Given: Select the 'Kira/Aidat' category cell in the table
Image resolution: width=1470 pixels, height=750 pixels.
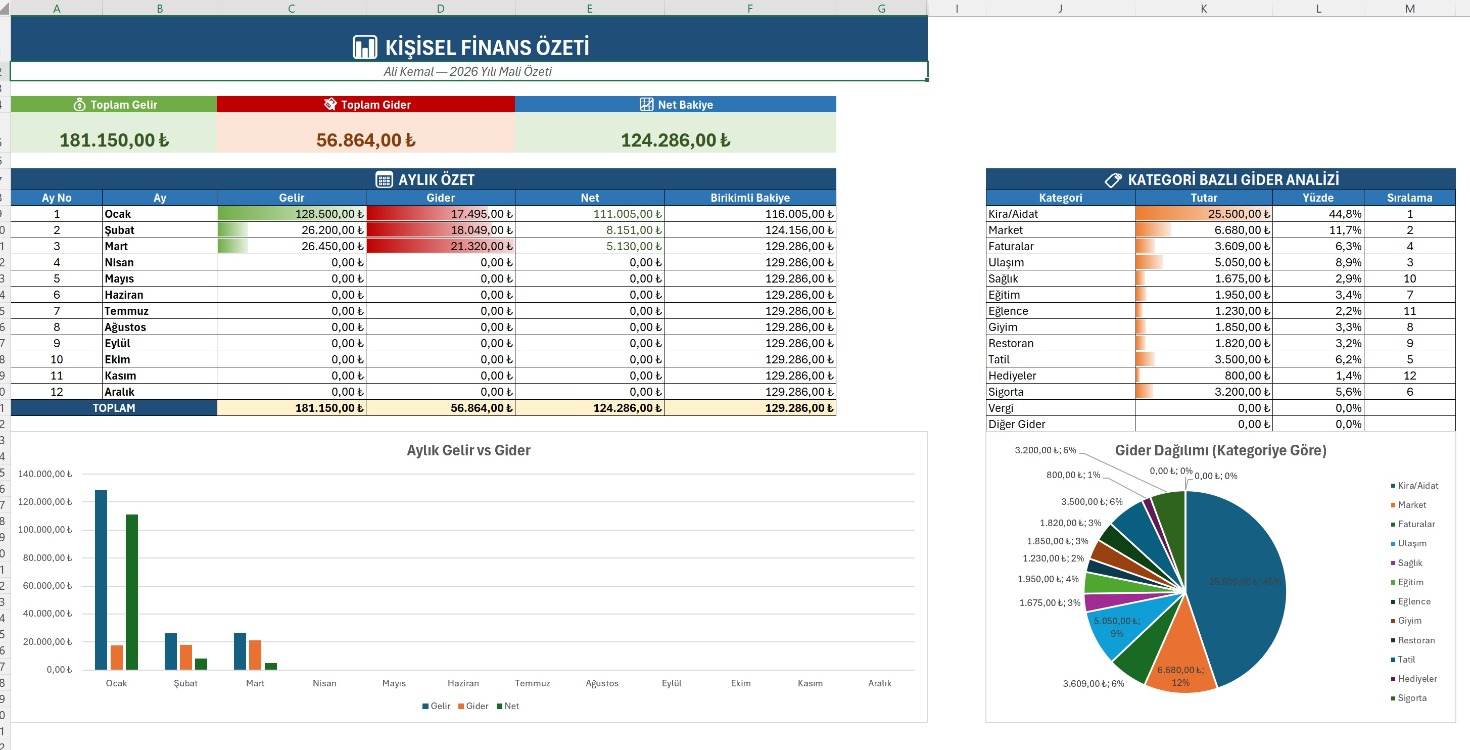Looking at the screenshot, I should point(1061,214).
